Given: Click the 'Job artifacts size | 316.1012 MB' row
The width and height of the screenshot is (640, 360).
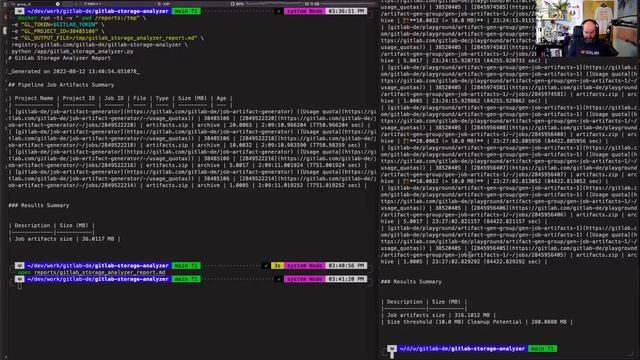Looking at the screenshot, I should (x=438, y=315).
